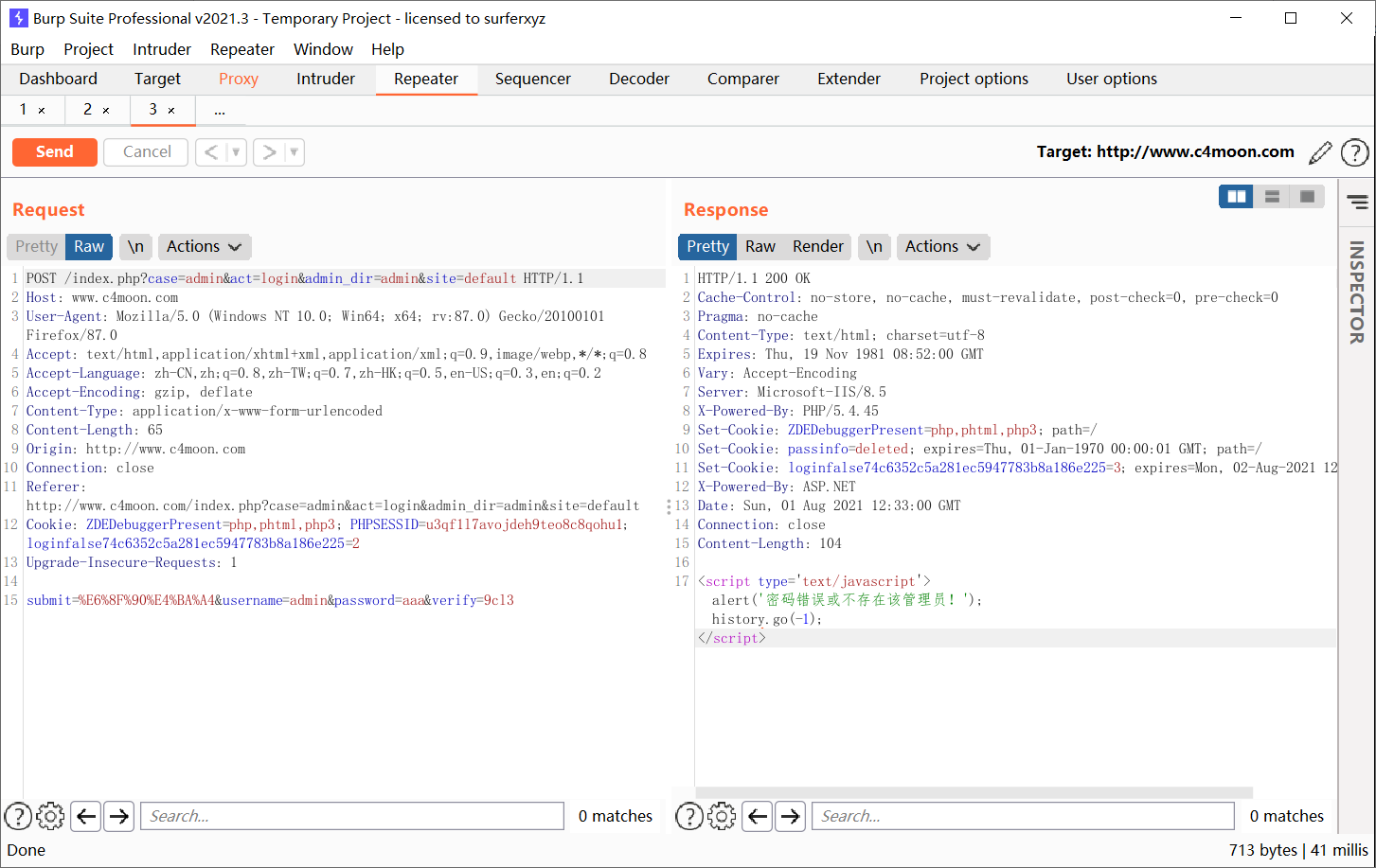Select top-bottom split layout view icon
Image resolution: width=1376 pixels, height=868 pixels.
click(x=1272, y=196)
